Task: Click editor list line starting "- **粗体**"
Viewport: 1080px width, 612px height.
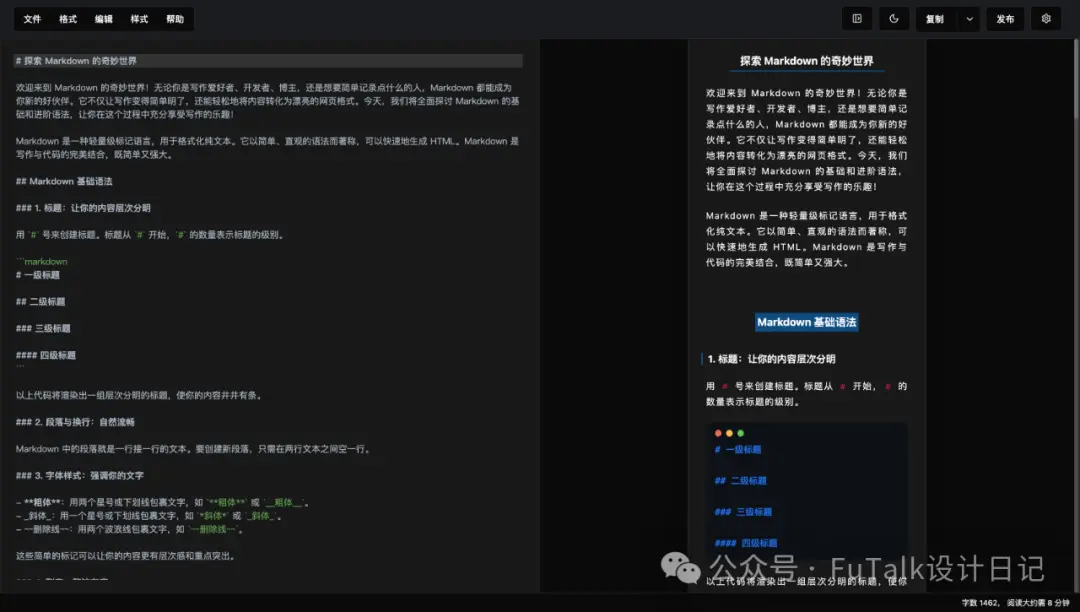Action: 163,503
